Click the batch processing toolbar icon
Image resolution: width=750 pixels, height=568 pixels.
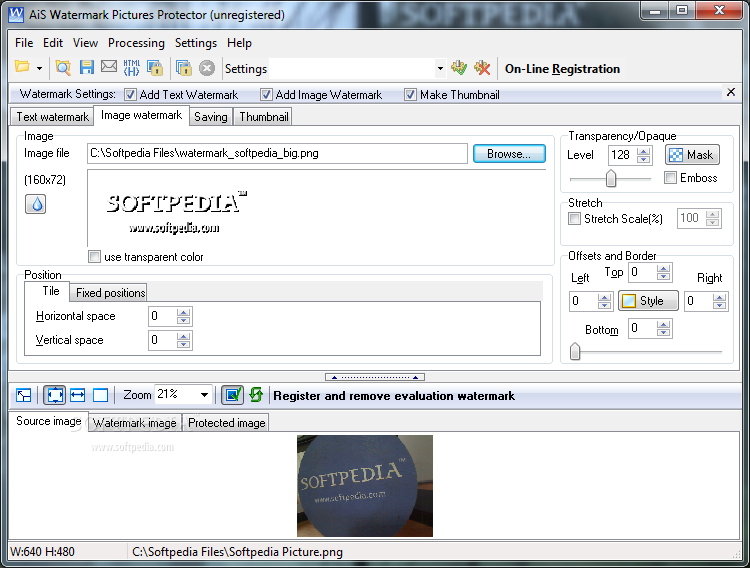point(184,68)
